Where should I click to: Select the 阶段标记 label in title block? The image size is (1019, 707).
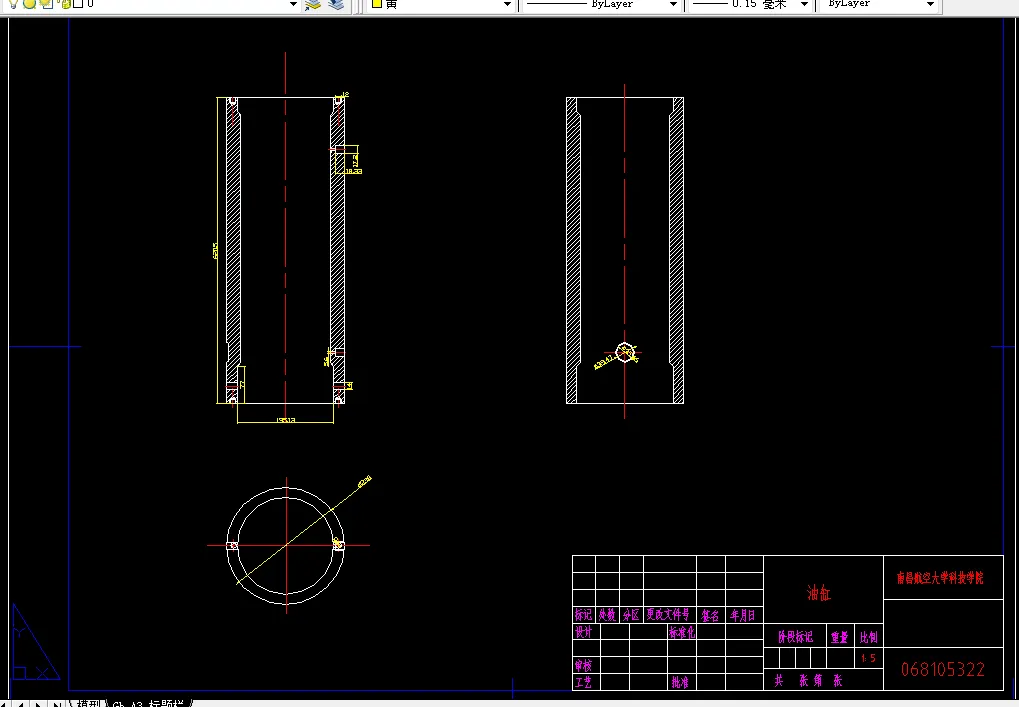[x=795, y=637]
